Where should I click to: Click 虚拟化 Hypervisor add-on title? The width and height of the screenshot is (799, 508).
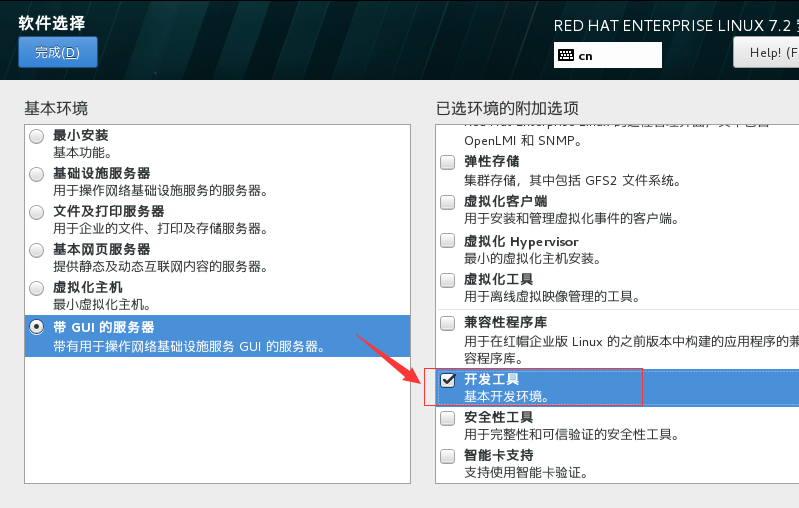click(x=521, y=241)
